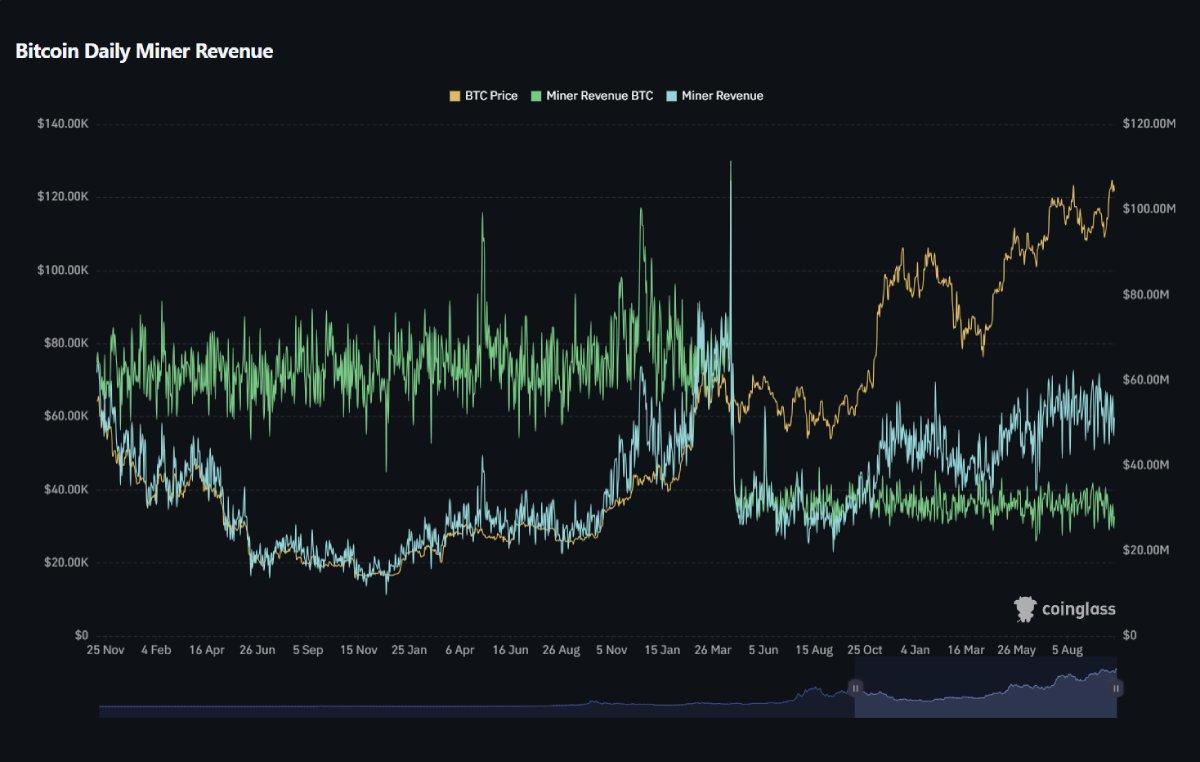1200x762 pixels.
Task: Select the 26 Mar x-axis date label
Action: [713, 650]
